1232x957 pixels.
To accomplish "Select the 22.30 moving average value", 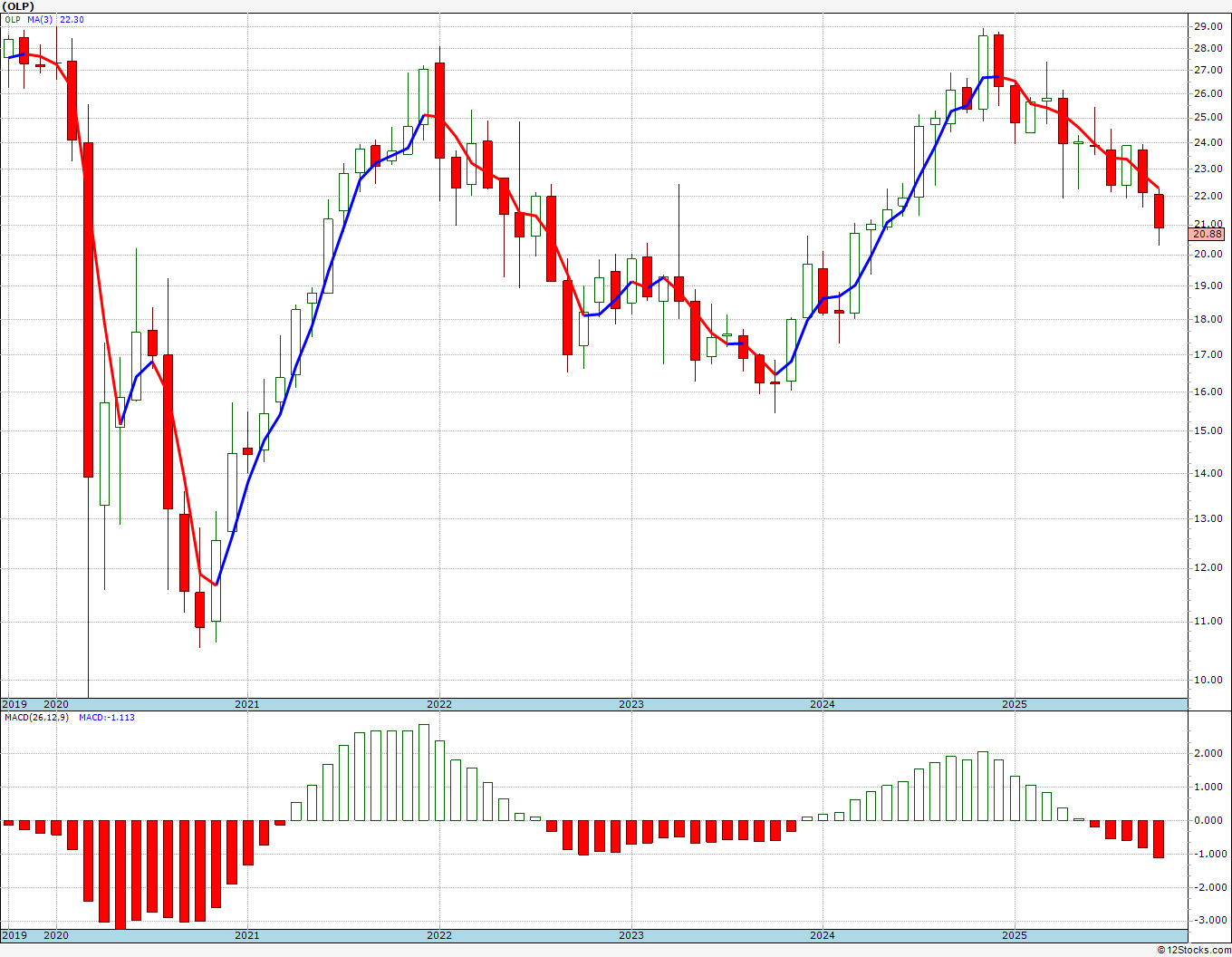I will 72,20.
